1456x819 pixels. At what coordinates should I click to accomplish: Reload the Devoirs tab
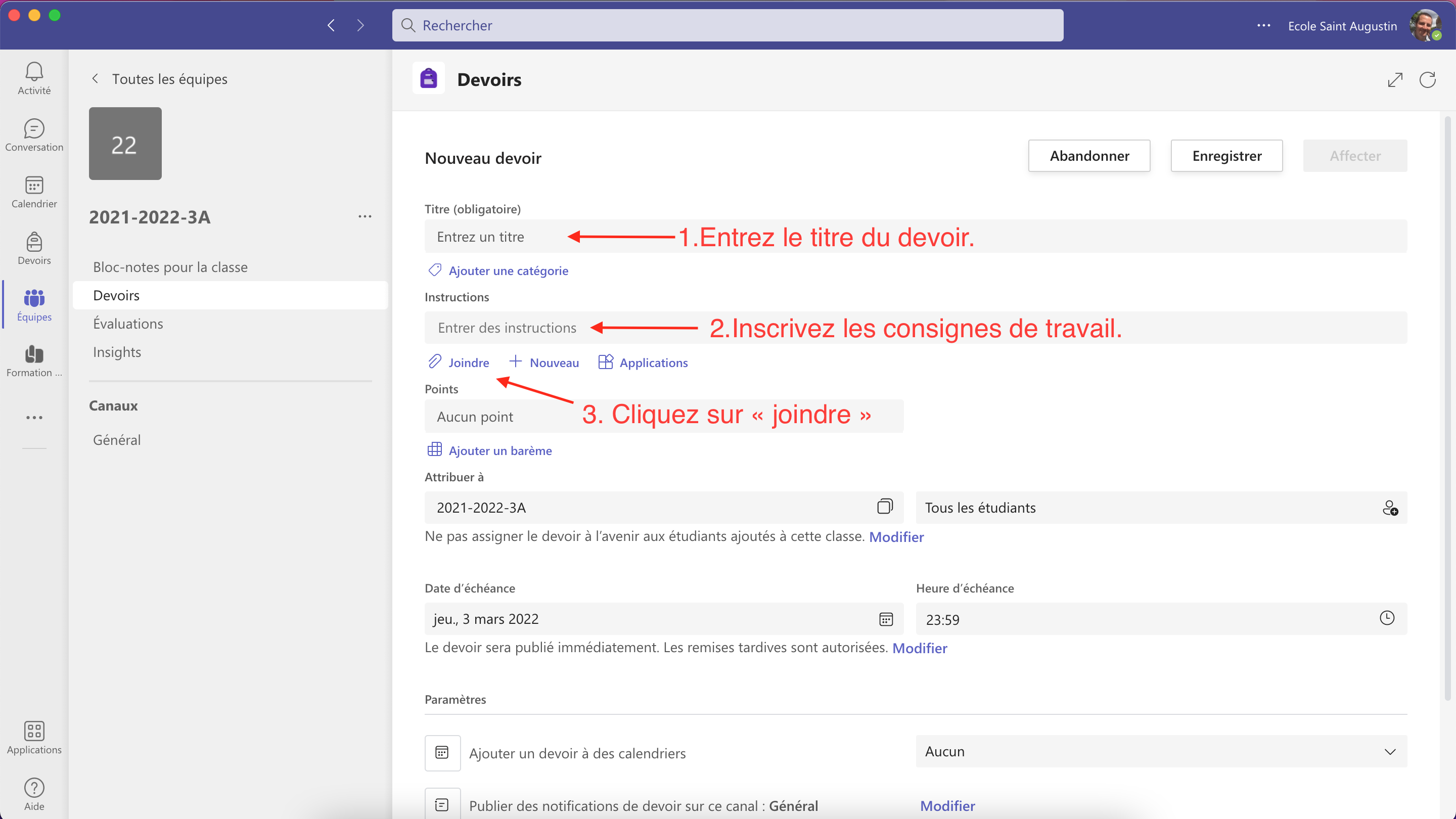click(x=1428, y=80)
